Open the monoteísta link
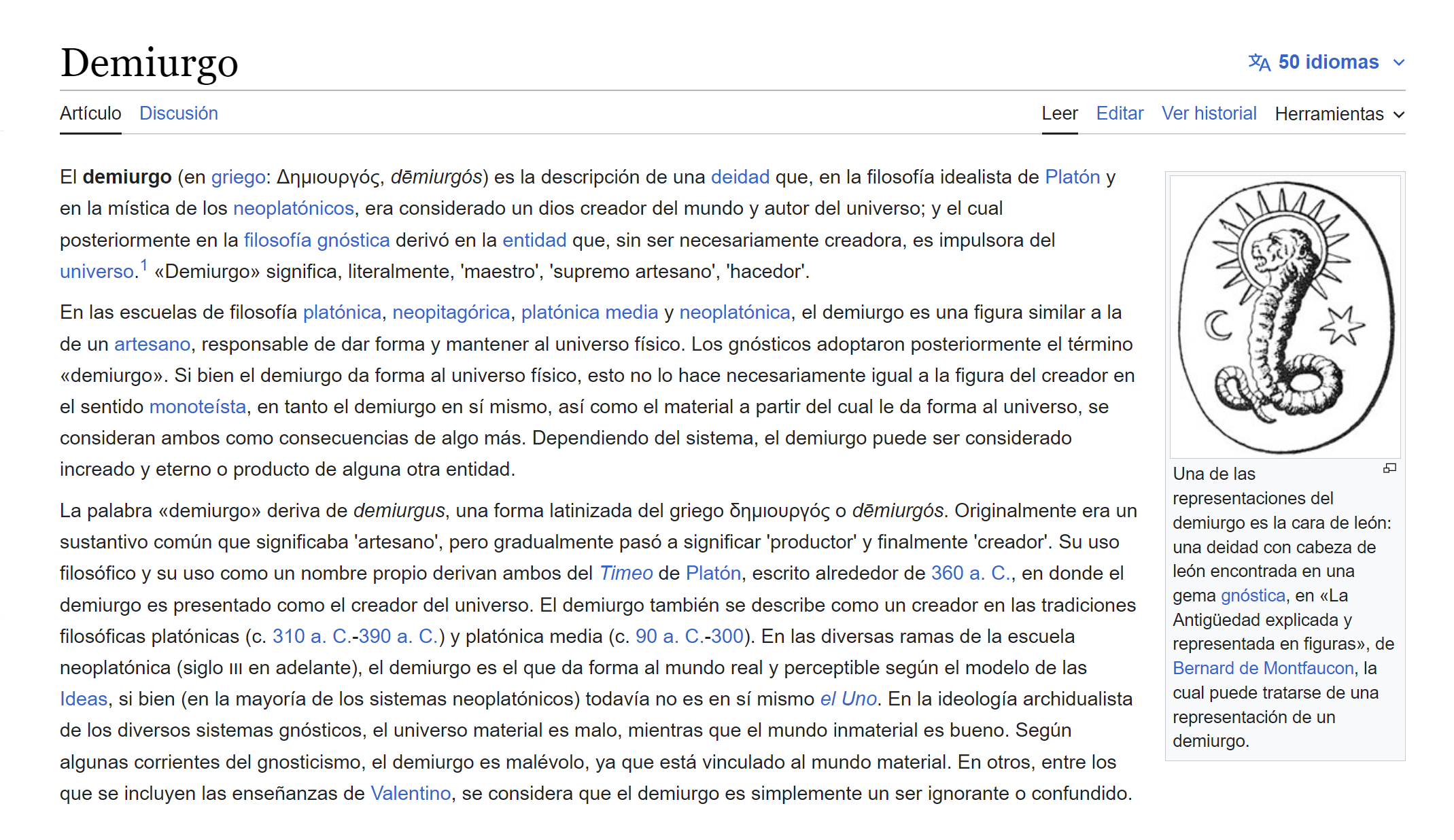The height and width of the screenshot is (840, 1454). (197, 406)
